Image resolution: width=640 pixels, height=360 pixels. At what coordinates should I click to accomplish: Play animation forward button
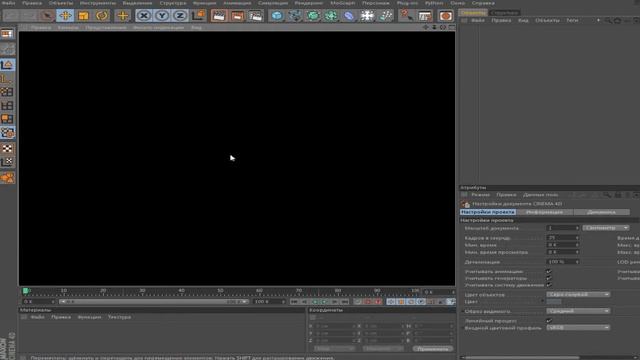coord(324,302)
